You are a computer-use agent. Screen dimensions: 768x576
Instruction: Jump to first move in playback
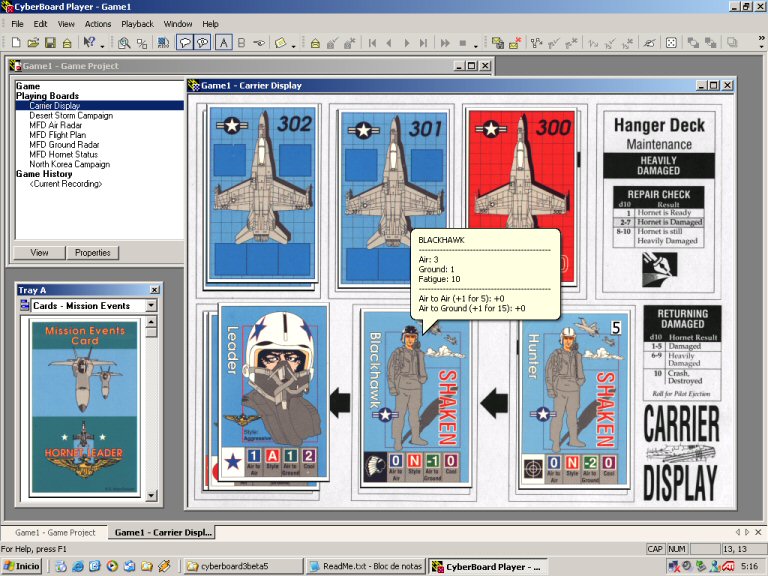(372, 43)
